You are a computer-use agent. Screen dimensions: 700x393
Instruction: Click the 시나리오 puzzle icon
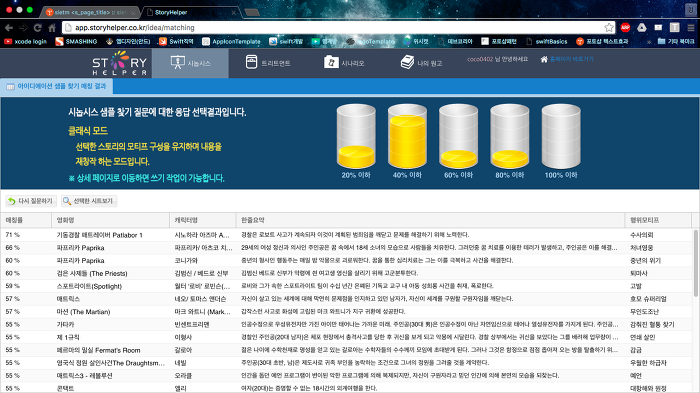click(331, 62)
